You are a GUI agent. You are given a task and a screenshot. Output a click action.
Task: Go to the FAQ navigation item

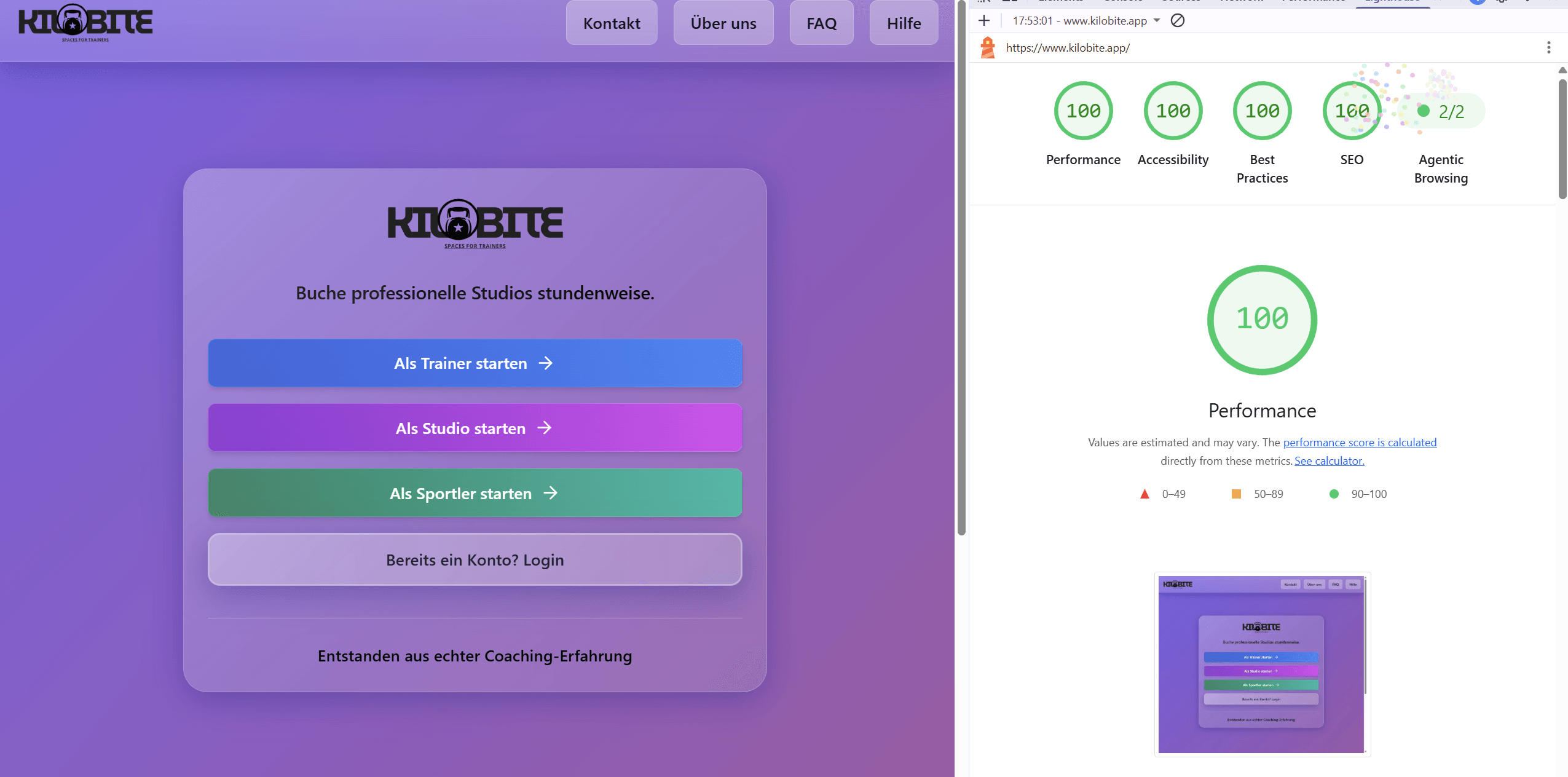(x=822, y=23)
